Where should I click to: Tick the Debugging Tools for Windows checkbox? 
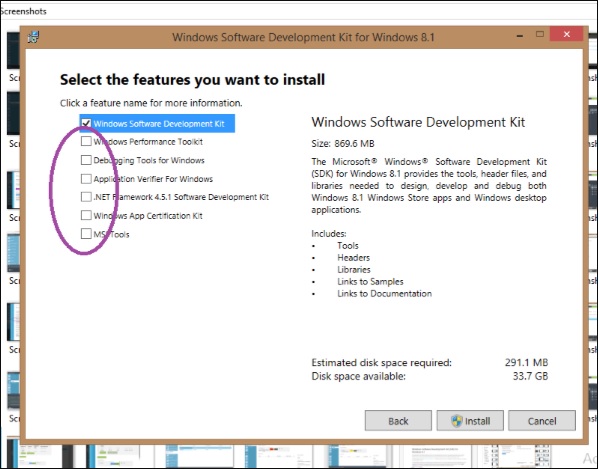point(86,160)
